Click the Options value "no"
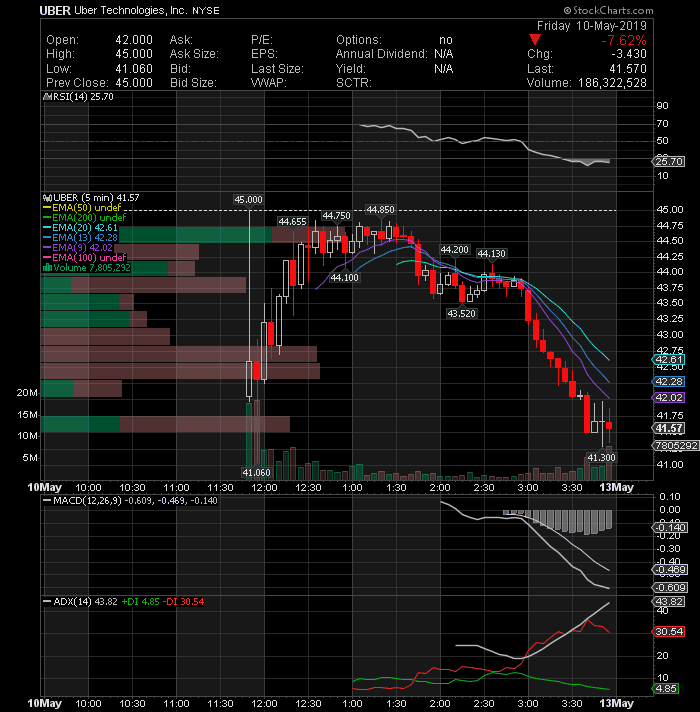 coord(446,40)
